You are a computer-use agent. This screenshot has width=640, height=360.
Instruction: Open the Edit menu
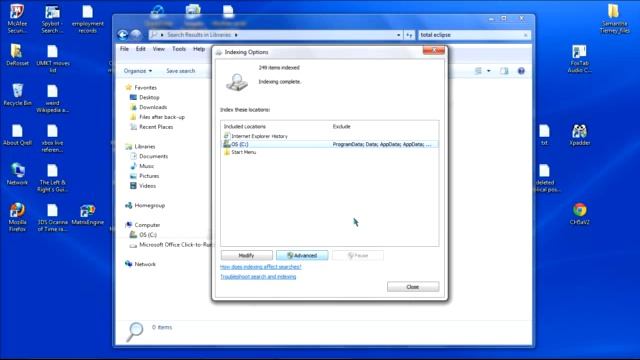pyautogui.click(x=140, y=49)
